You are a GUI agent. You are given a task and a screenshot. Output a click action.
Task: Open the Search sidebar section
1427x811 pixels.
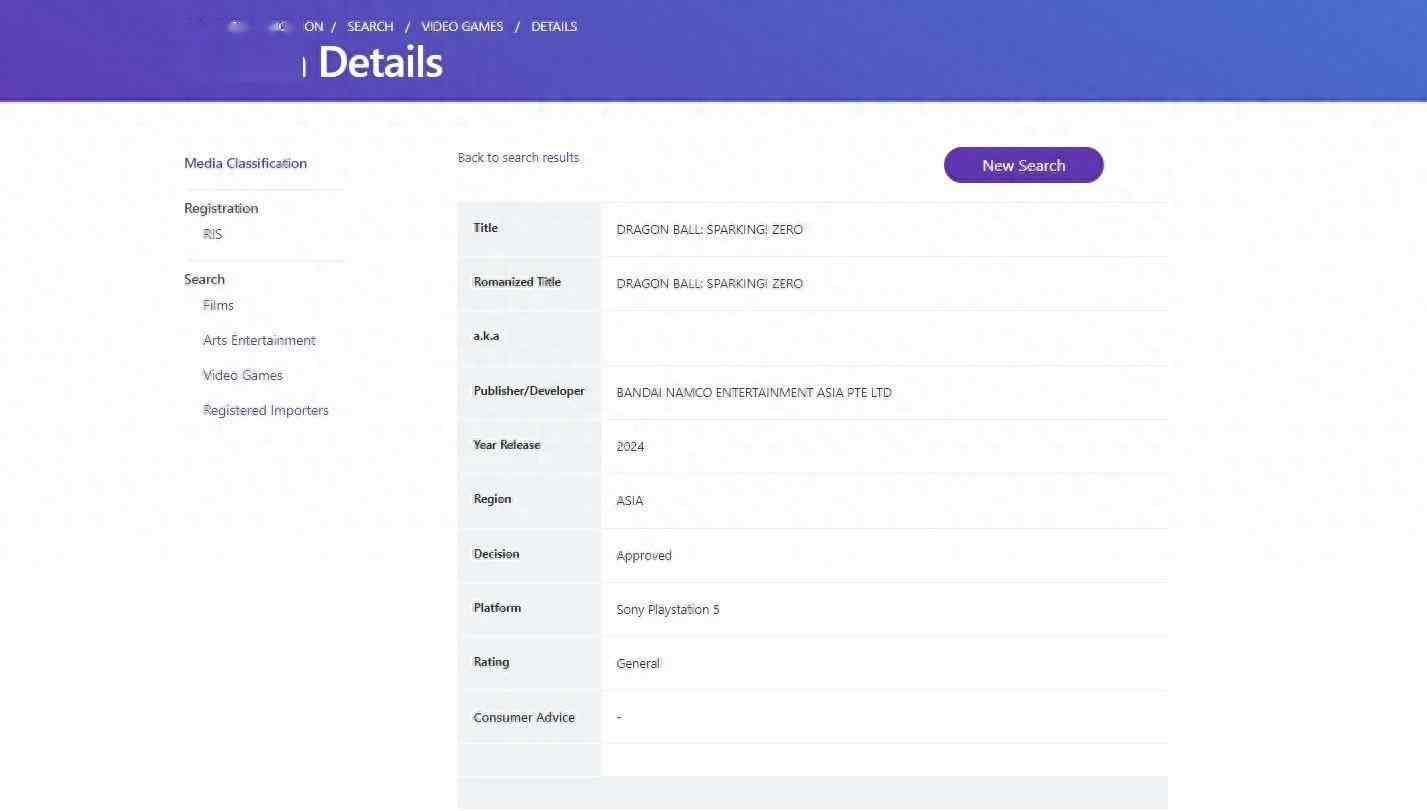pos(204,279)
